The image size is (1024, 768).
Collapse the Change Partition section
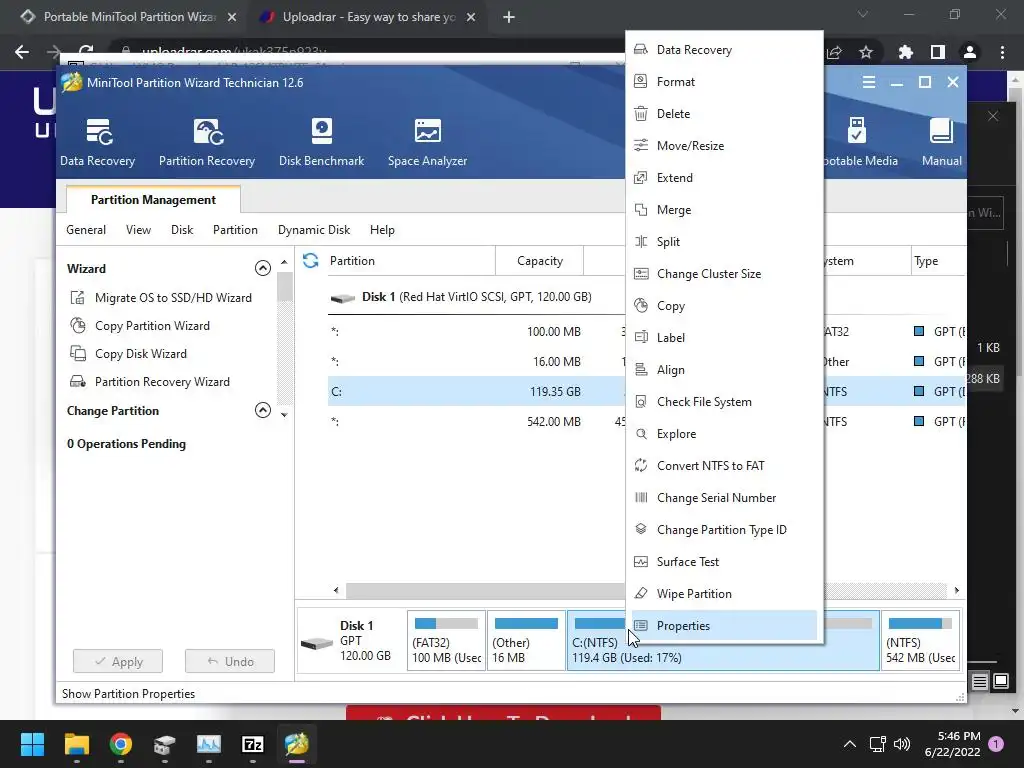point(263,410)
